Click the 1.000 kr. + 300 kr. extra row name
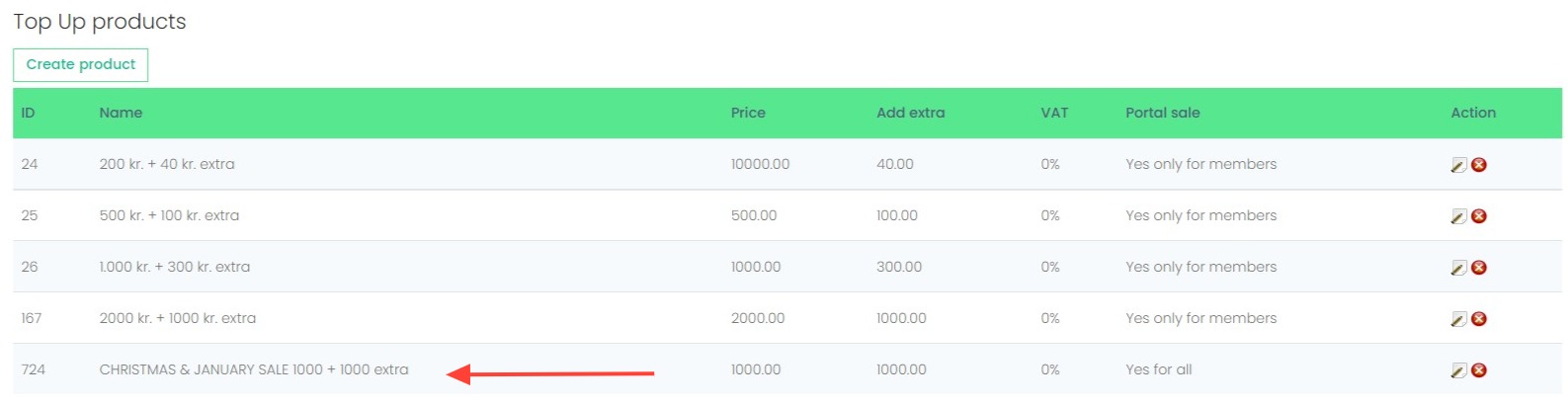 [x=175, y=267]
